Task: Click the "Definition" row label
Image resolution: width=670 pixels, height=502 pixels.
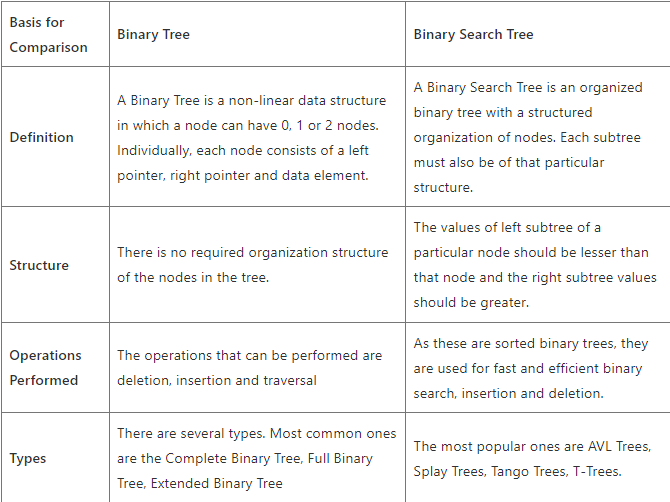Action: 41,137
